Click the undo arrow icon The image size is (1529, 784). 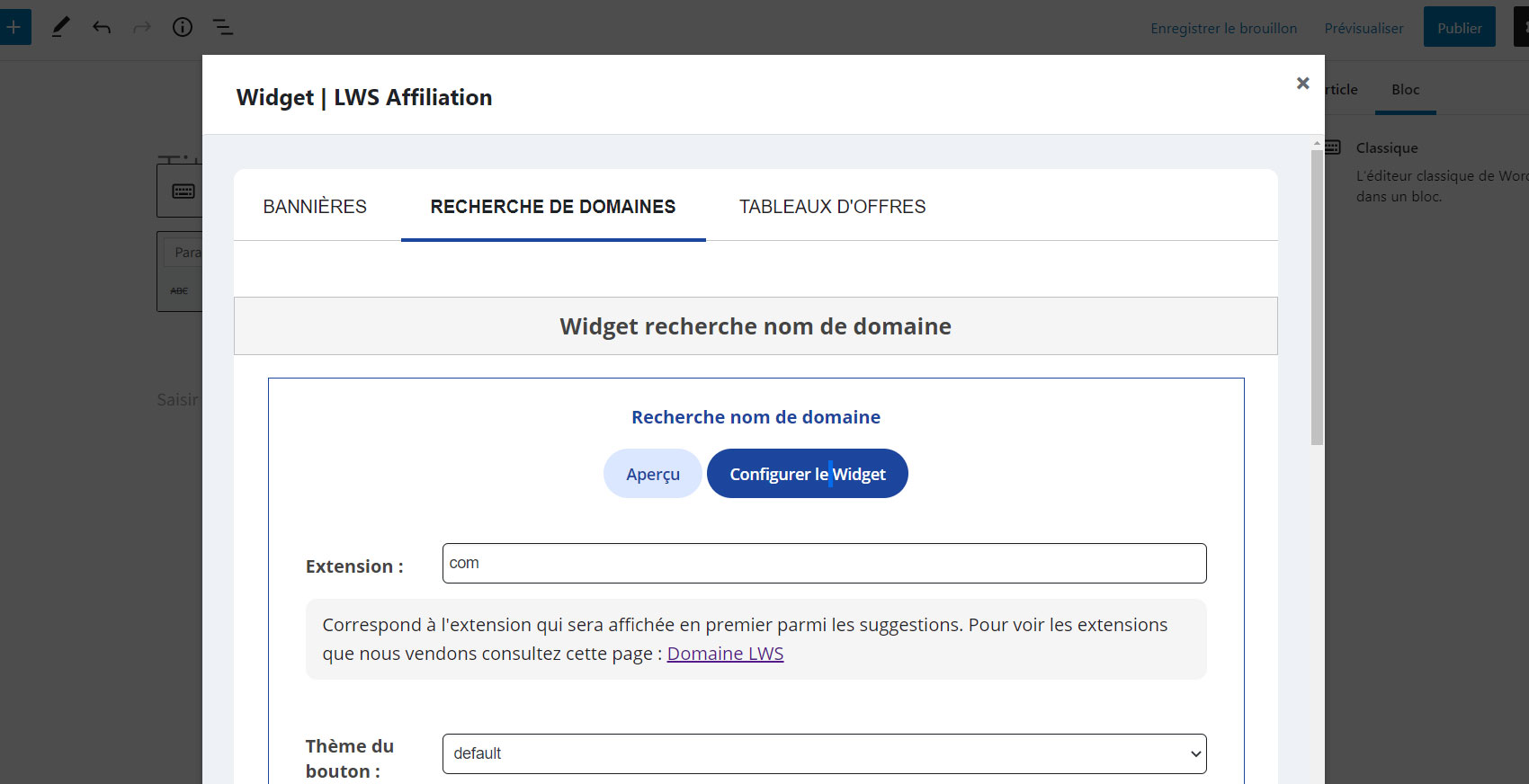click(x=102, y=27)
